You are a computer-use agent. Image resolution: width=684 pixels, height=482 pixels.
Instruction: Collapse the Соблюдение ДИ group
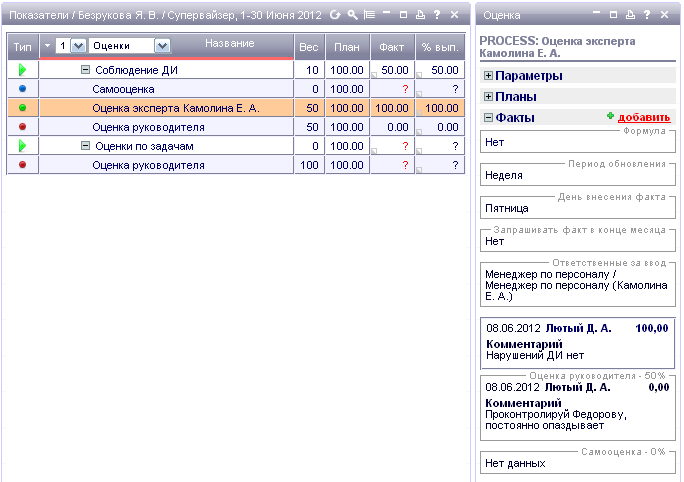pos(86,70)
